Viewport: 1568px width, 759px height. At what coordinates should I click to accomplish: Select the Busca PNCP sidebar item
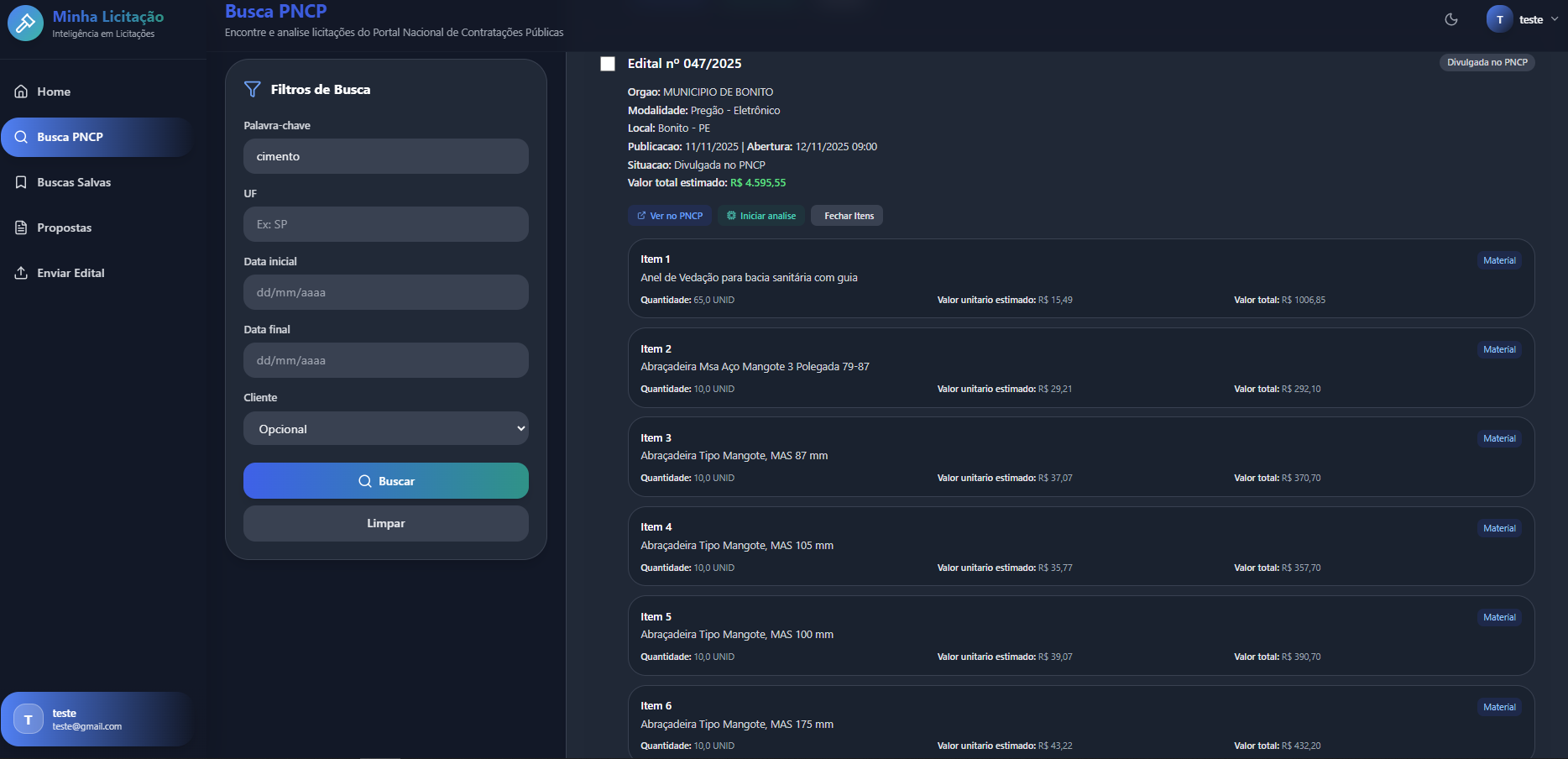pos(70,137)
